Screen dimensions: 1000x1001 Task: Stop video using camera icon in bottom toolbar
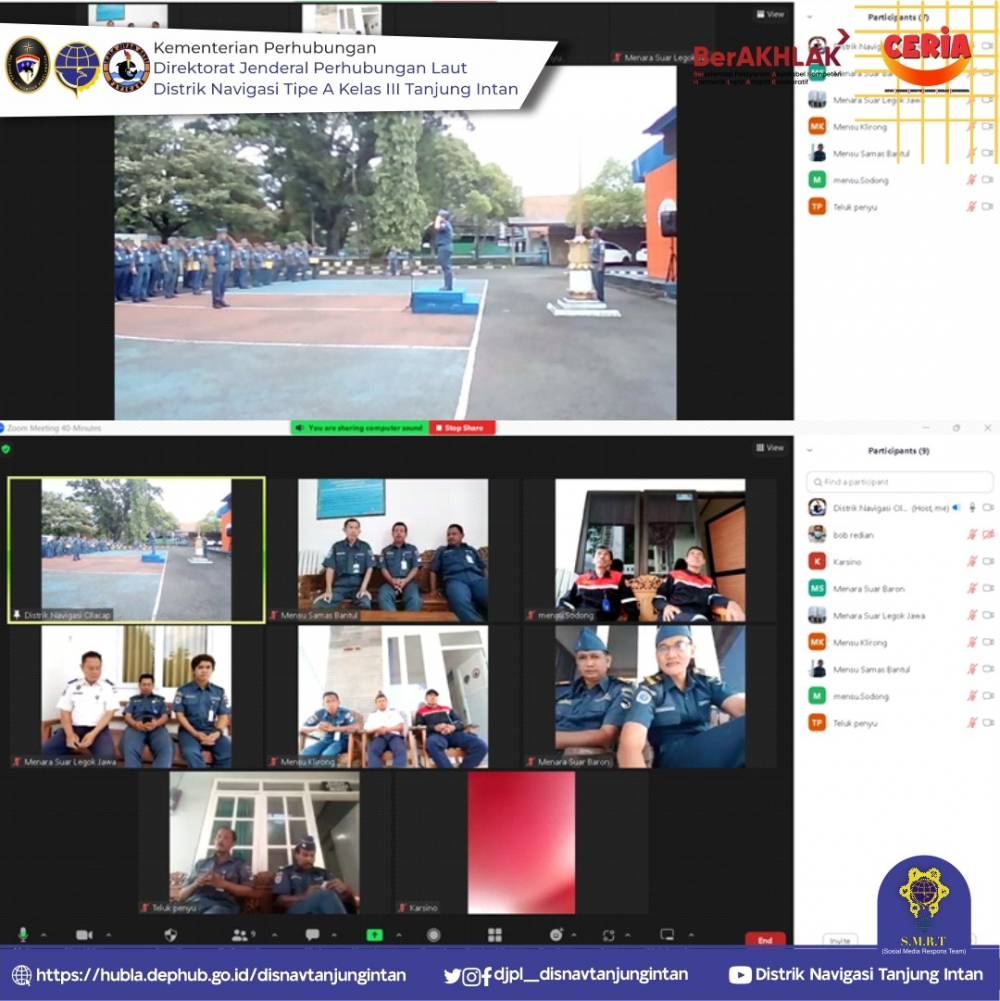pyautogui.click(x=84, y=935)
